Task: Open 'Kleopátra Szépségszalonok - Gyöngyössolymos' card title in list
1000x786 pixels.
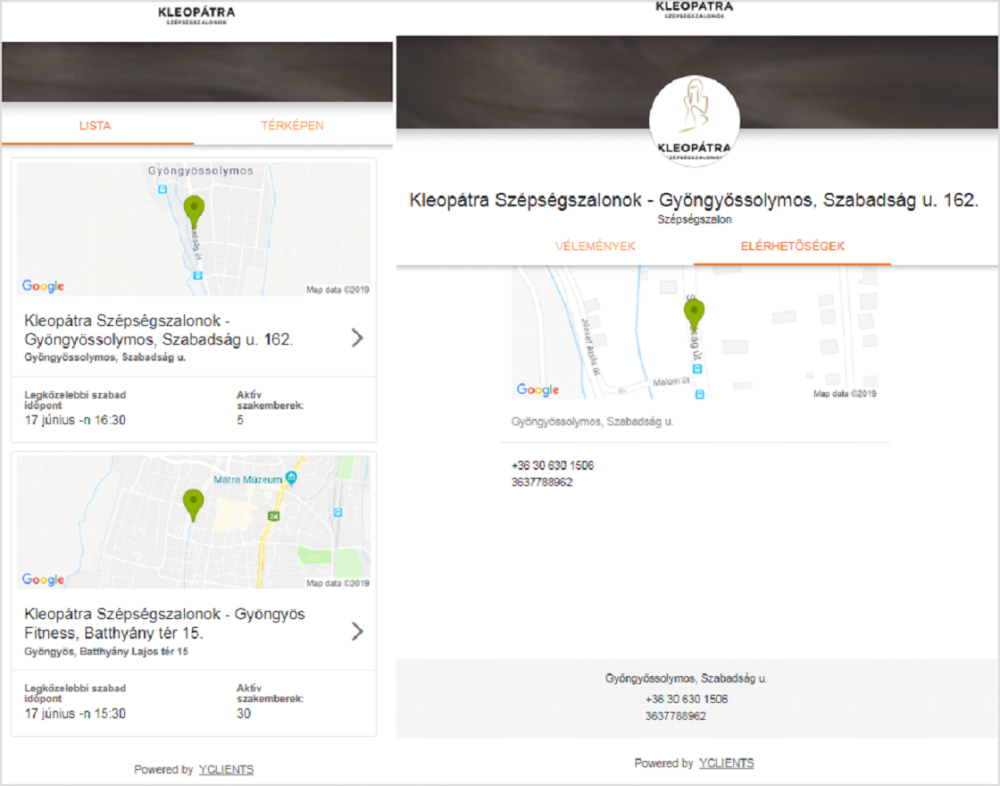Action: coord(159,330)
